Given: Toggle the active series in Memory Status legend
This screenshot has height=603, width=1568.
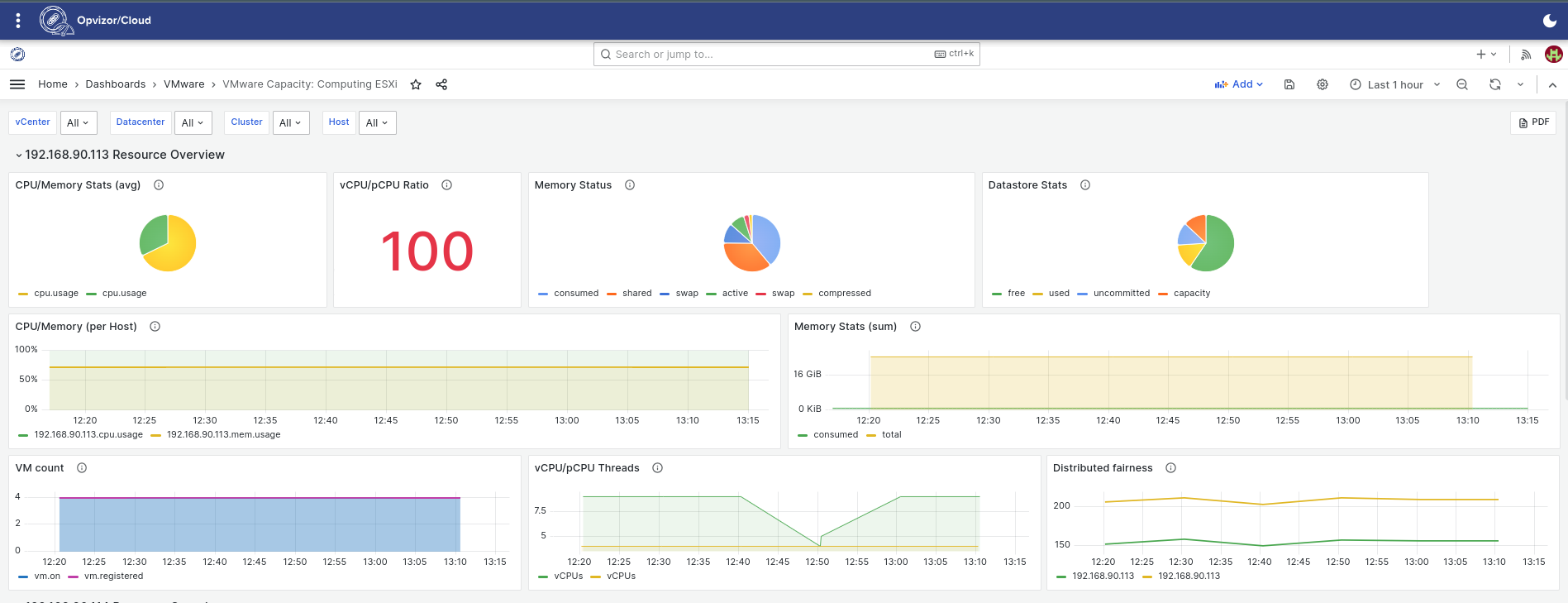Looking at the screenshot, I should pyautogui.click(x=735, y=294).
